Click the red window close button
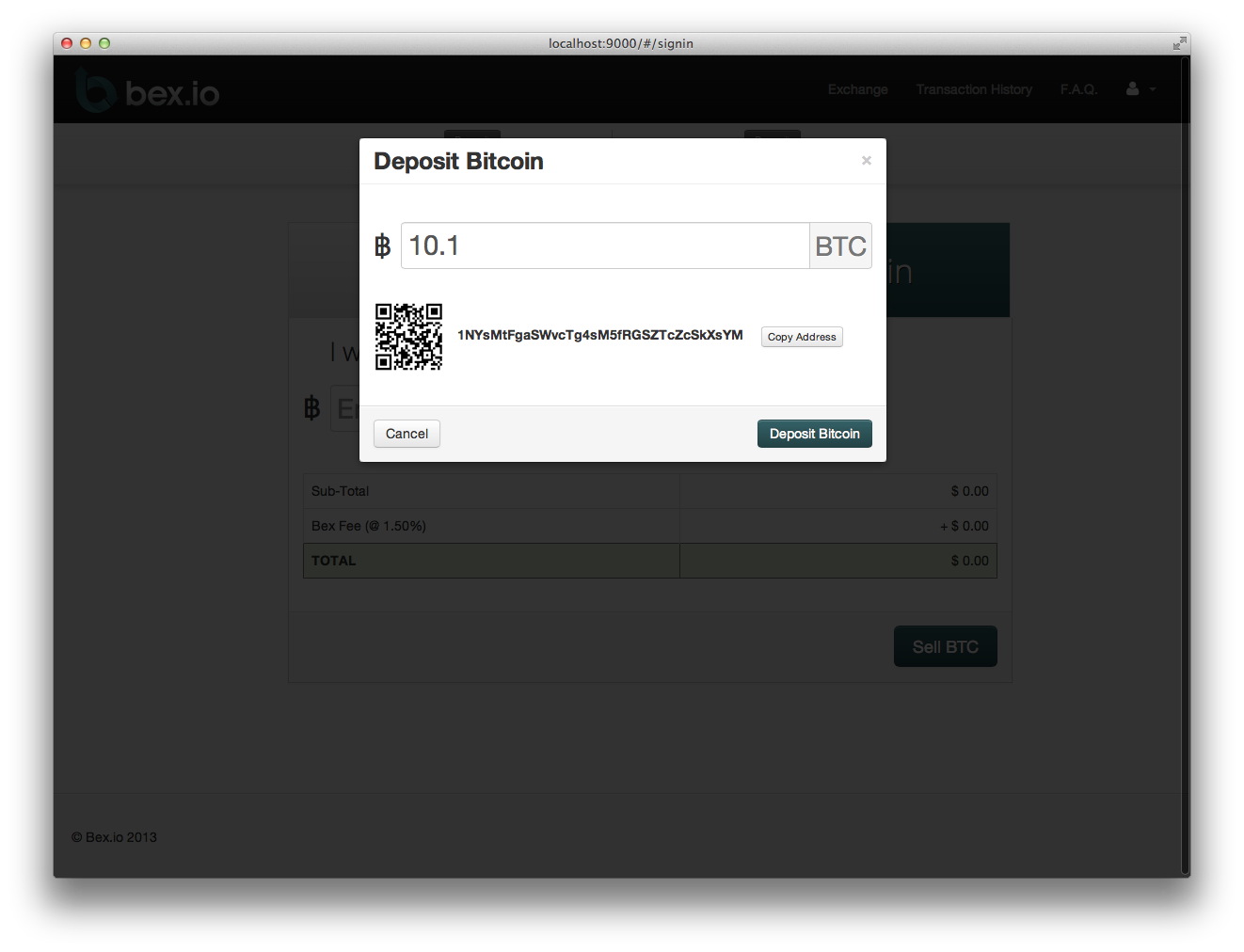Viewport: 1244px width, 952px height. click(x=67, y=43)
